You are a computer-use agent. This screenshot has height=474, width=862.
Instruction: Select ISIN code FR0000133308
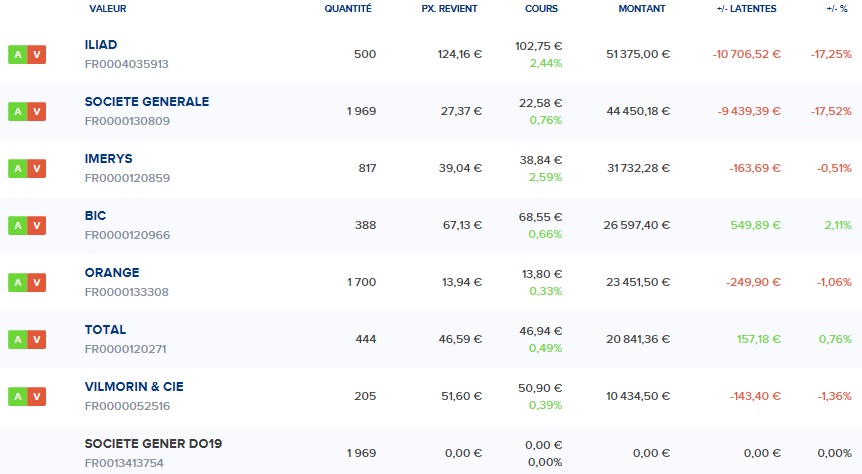pos(126,292)
